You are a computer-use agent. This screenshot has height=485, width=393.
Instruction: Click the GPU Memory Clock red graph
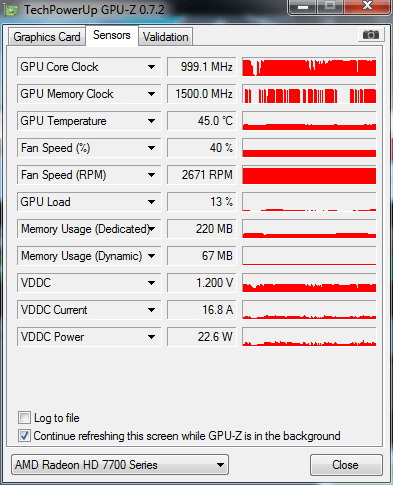[309, 94]
